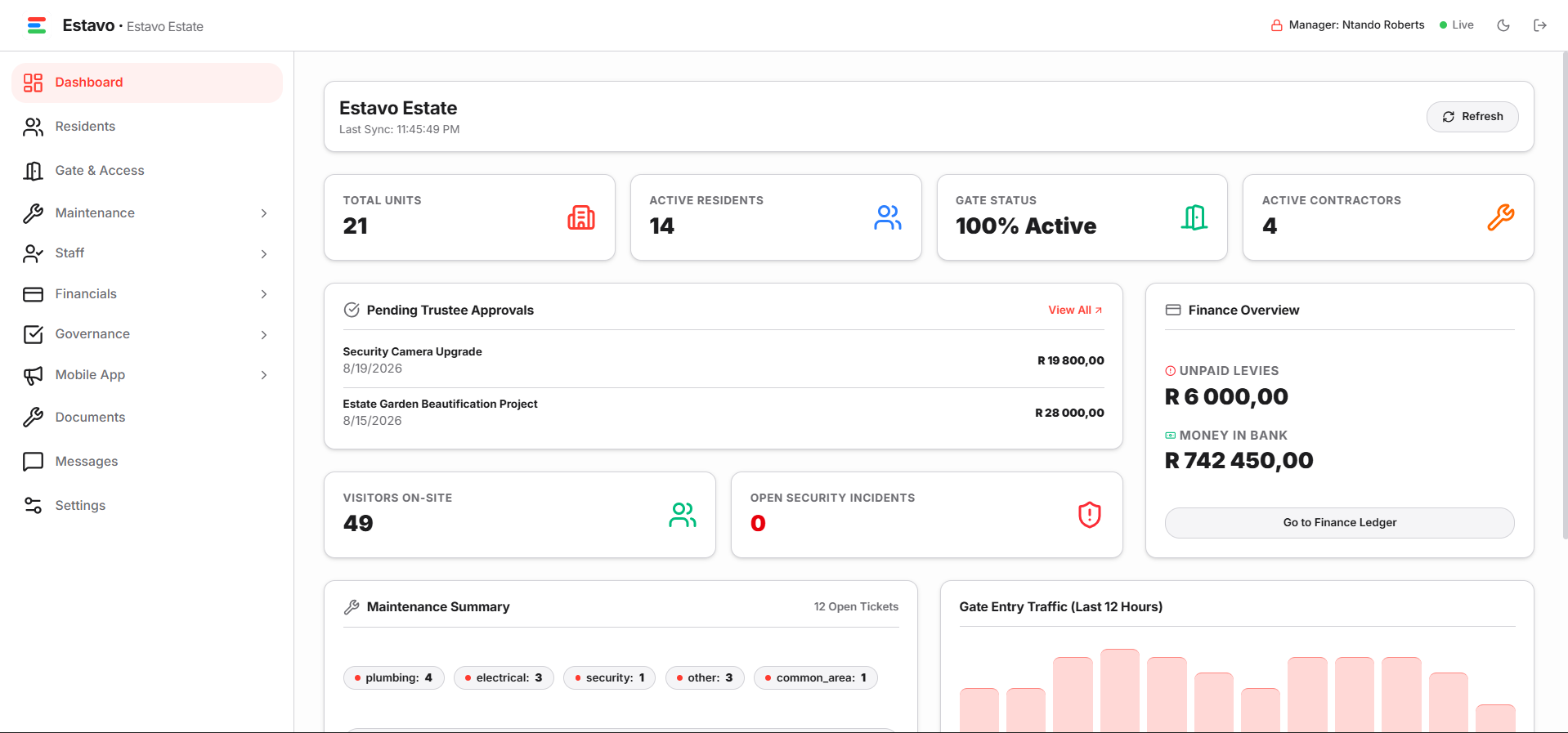Toggle dark mode moon icon
Screen dimensions: 1568x733
(1503, 25)
